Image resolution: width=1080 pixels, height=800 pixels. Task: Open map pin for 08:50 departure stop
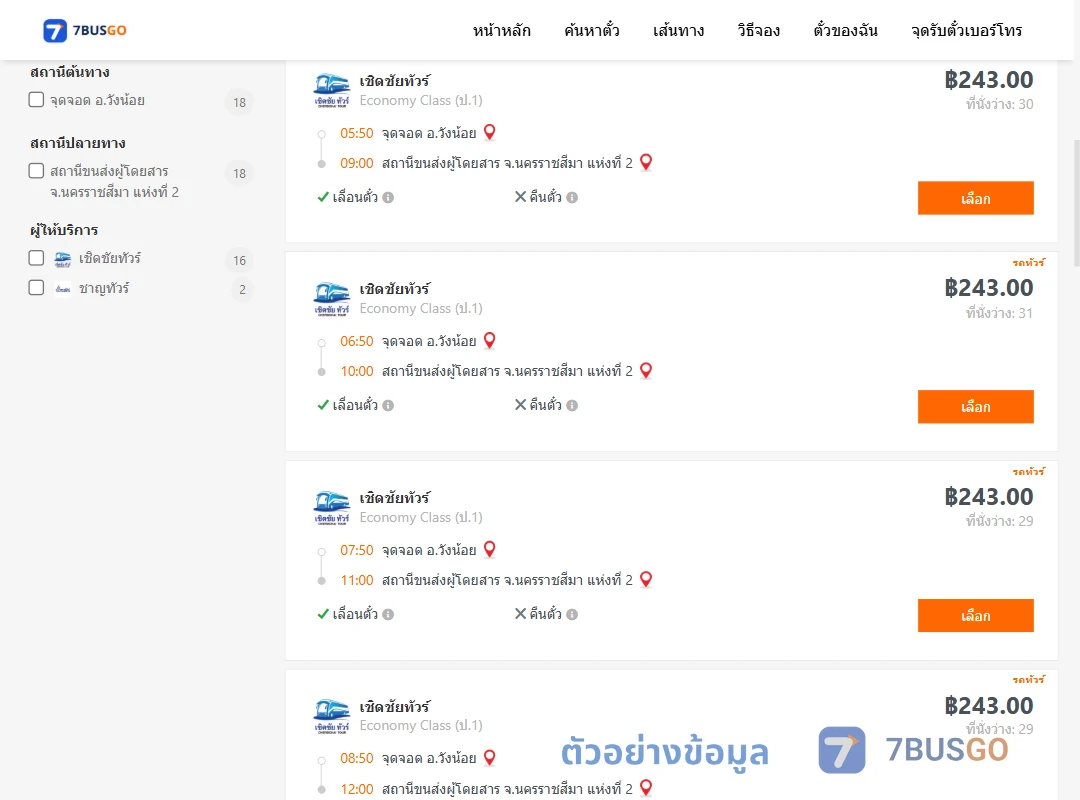point(490,757)
